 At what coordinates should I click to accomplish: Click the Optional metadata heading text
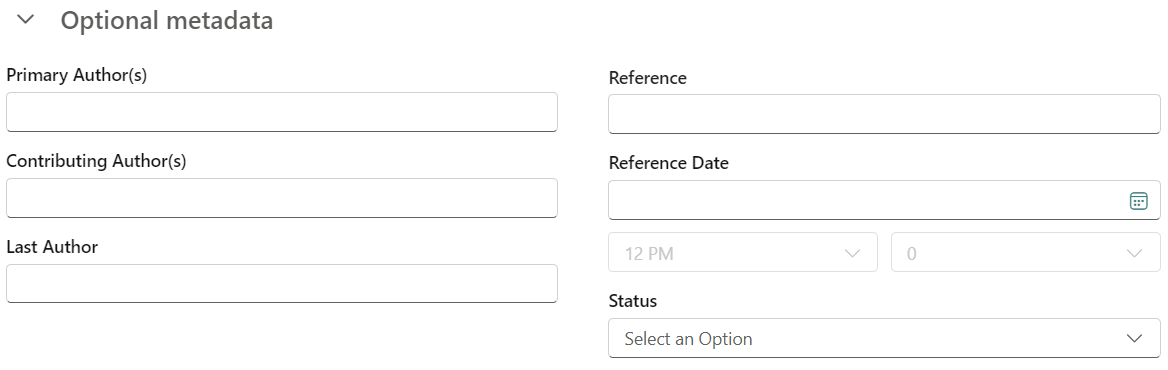click(167, 21)
